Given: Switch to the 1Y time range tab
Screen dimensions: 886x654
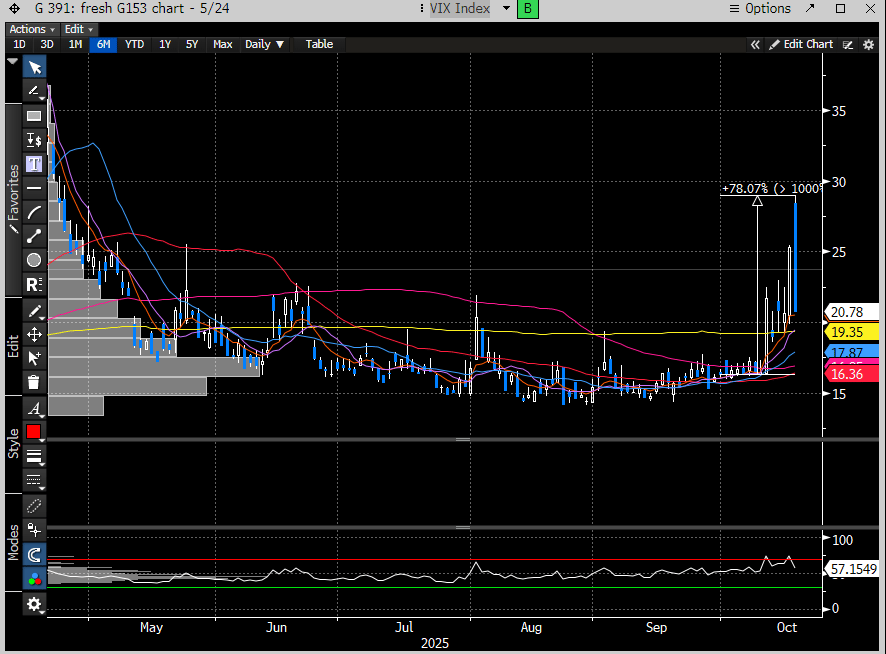Looking at the screenshot, I should click(x=165, y=44).
